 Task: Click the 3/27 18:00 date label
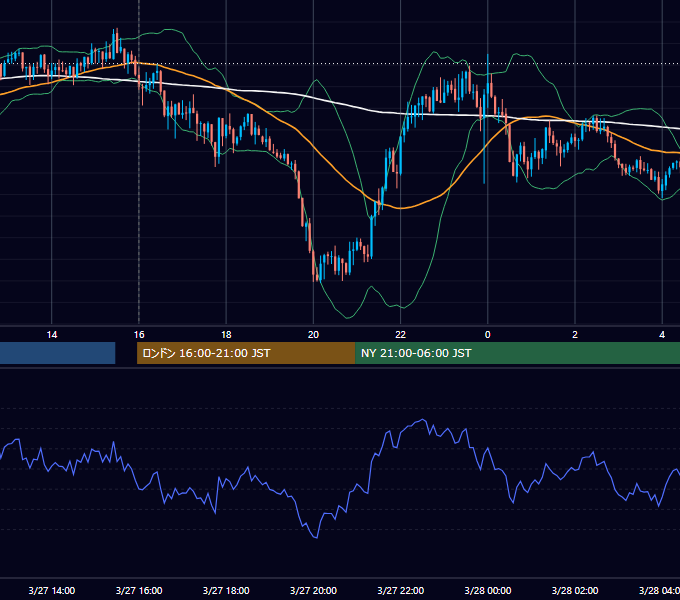[226, 590]
